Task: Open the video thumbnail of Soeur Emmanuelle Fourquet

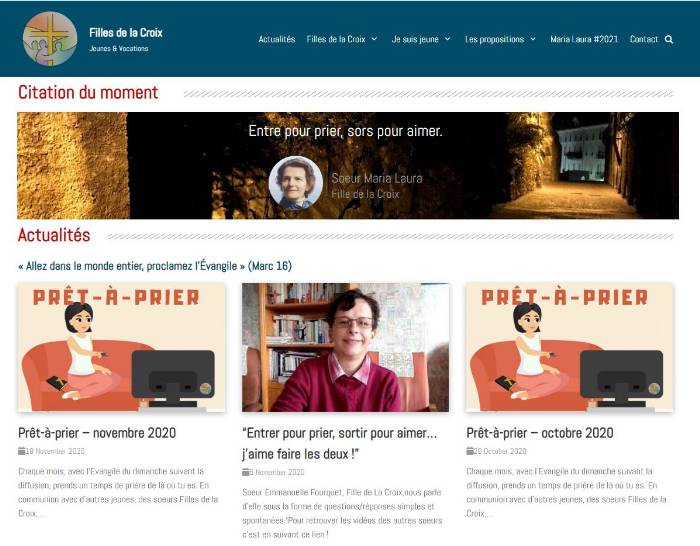Action: coord(346,347)
